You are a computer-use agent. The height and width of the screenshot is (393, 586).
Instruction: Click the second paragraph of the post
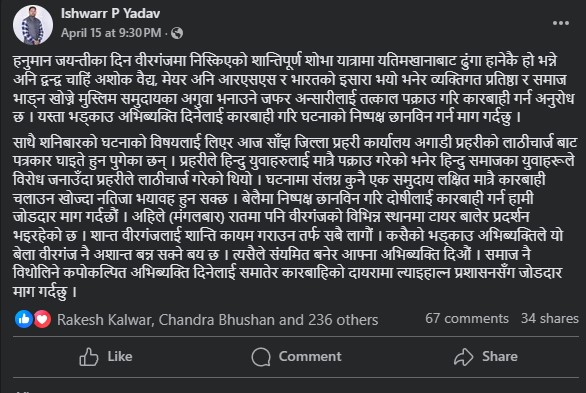[x=295, y=217]
